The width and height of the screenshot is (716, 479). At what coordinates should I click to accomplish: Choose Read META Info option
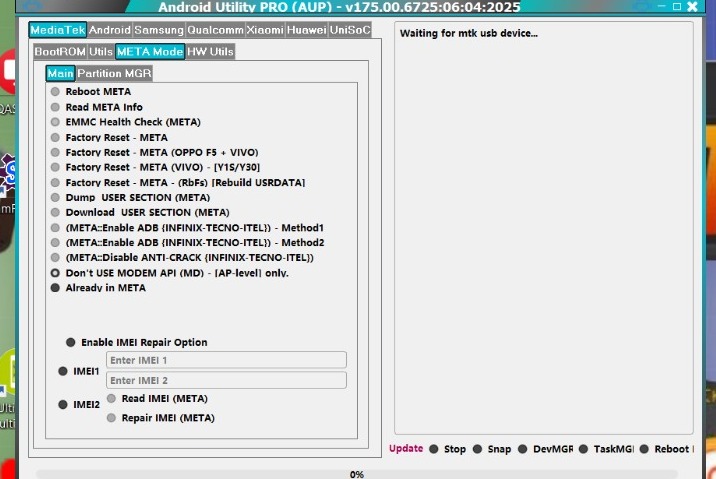point(56,107)
